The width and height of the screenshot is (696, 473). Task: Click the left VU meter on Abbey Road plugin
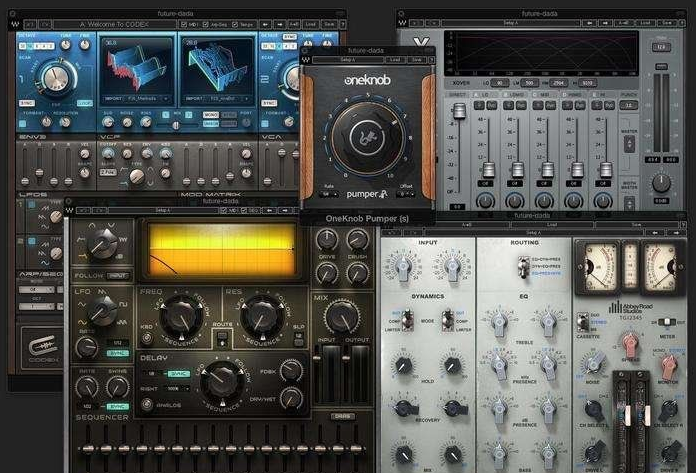point(599,268)
